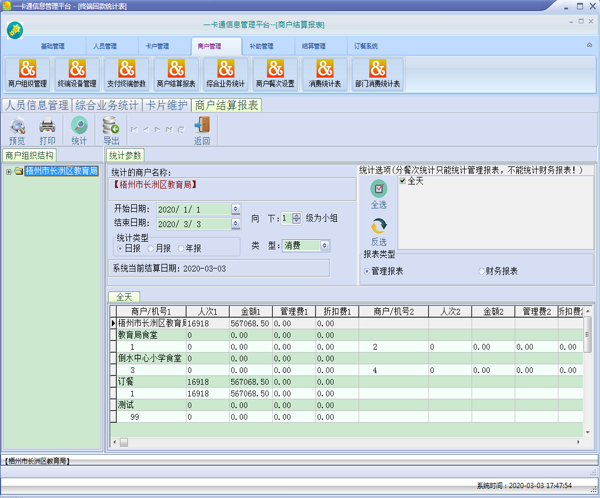The image size is (600, 498).
Task: Switch to 人员管理 ribbon tab
Action: 105,46
